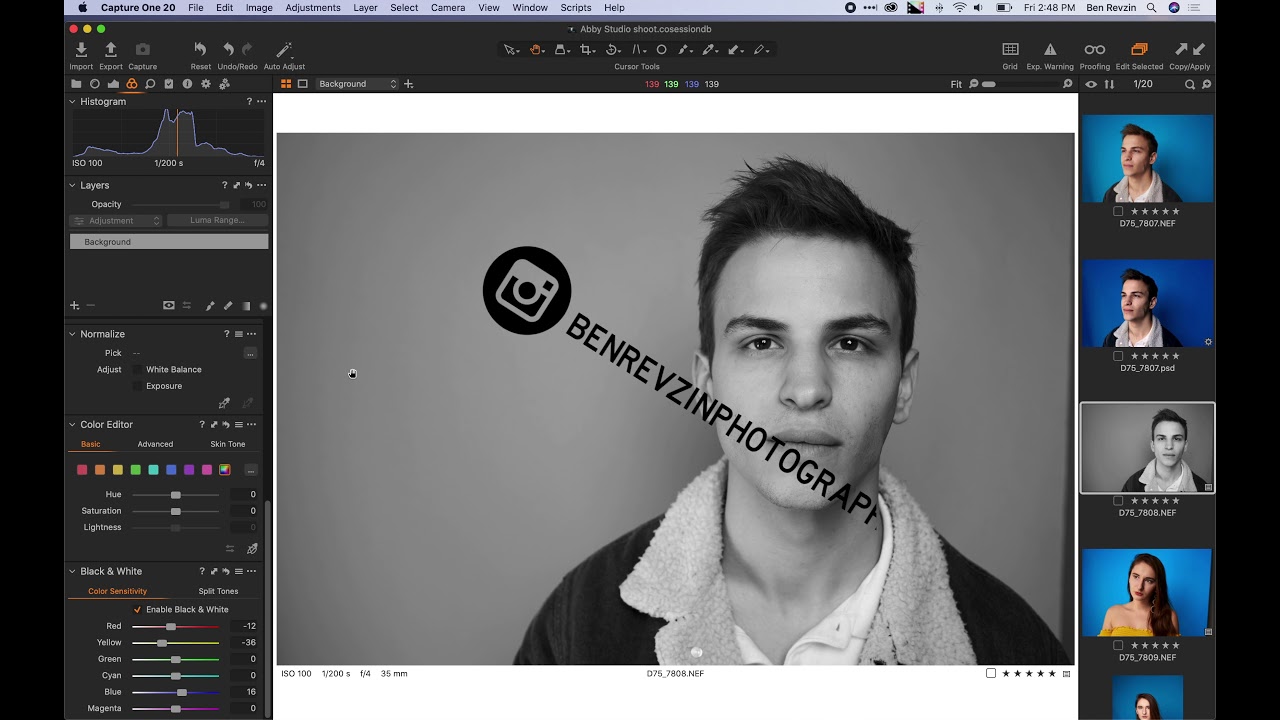Click the Normalize Pick ellipsis button
The width and height of the screenshot is (1280, 720).
tap(250, 353)
